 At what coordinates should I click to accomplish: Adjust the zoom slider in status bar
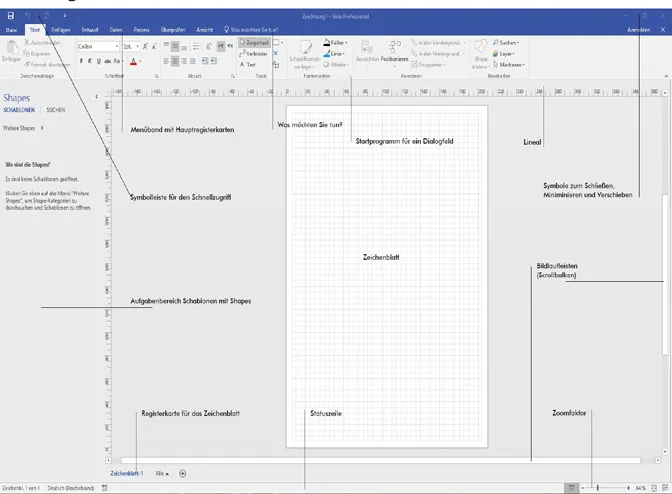coord(598,488)
